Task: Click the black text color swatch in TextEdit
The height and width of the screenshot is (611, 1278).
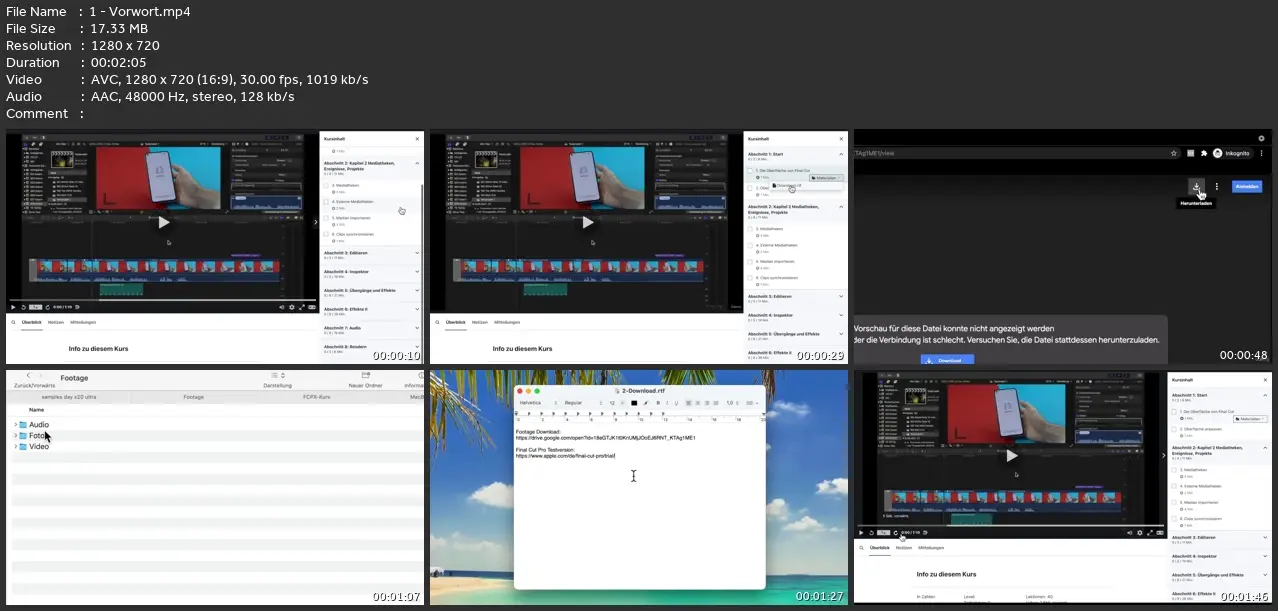Action: (634, 403)
